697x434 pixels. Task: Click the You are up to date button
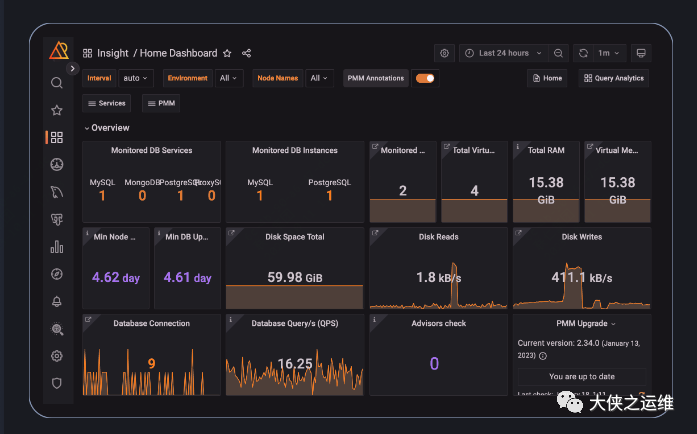[582, 377]
